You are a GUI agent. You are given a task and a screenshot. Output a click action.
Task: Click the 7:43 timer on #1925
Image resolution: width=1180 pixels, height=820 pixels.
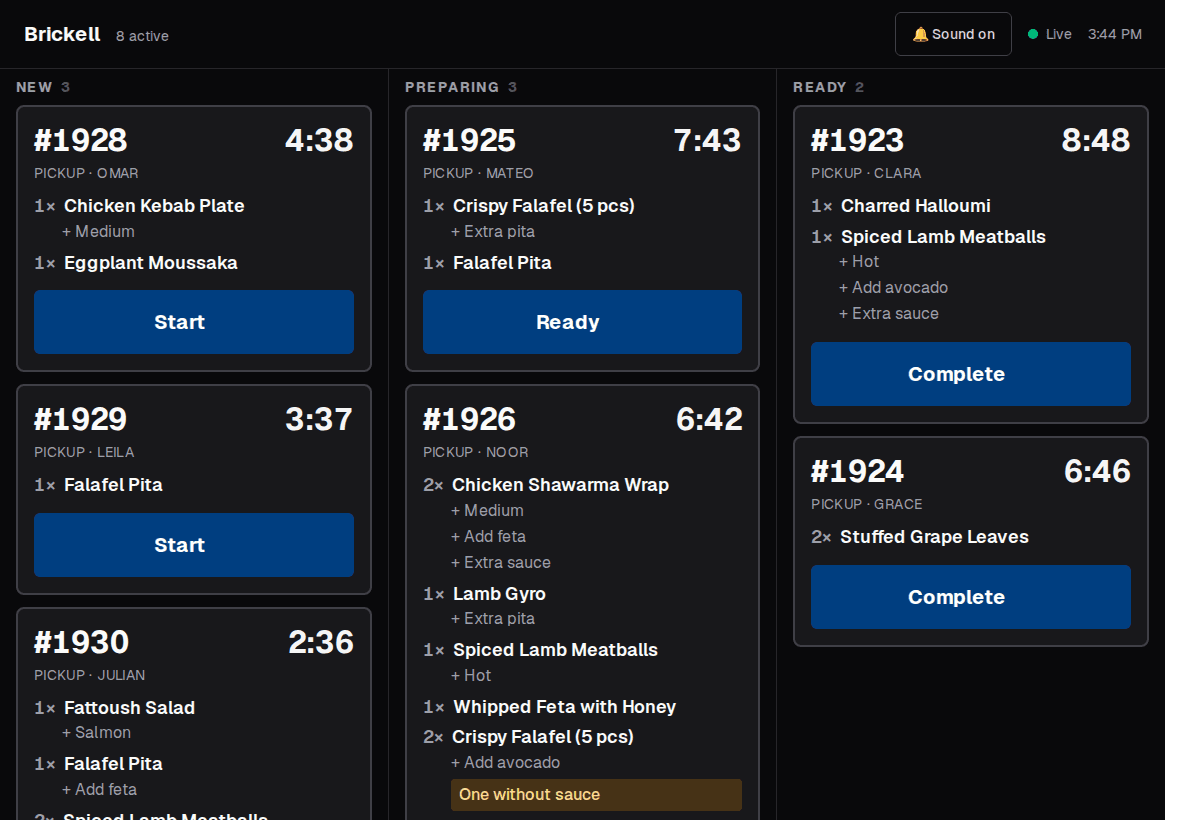click(707, 140)
